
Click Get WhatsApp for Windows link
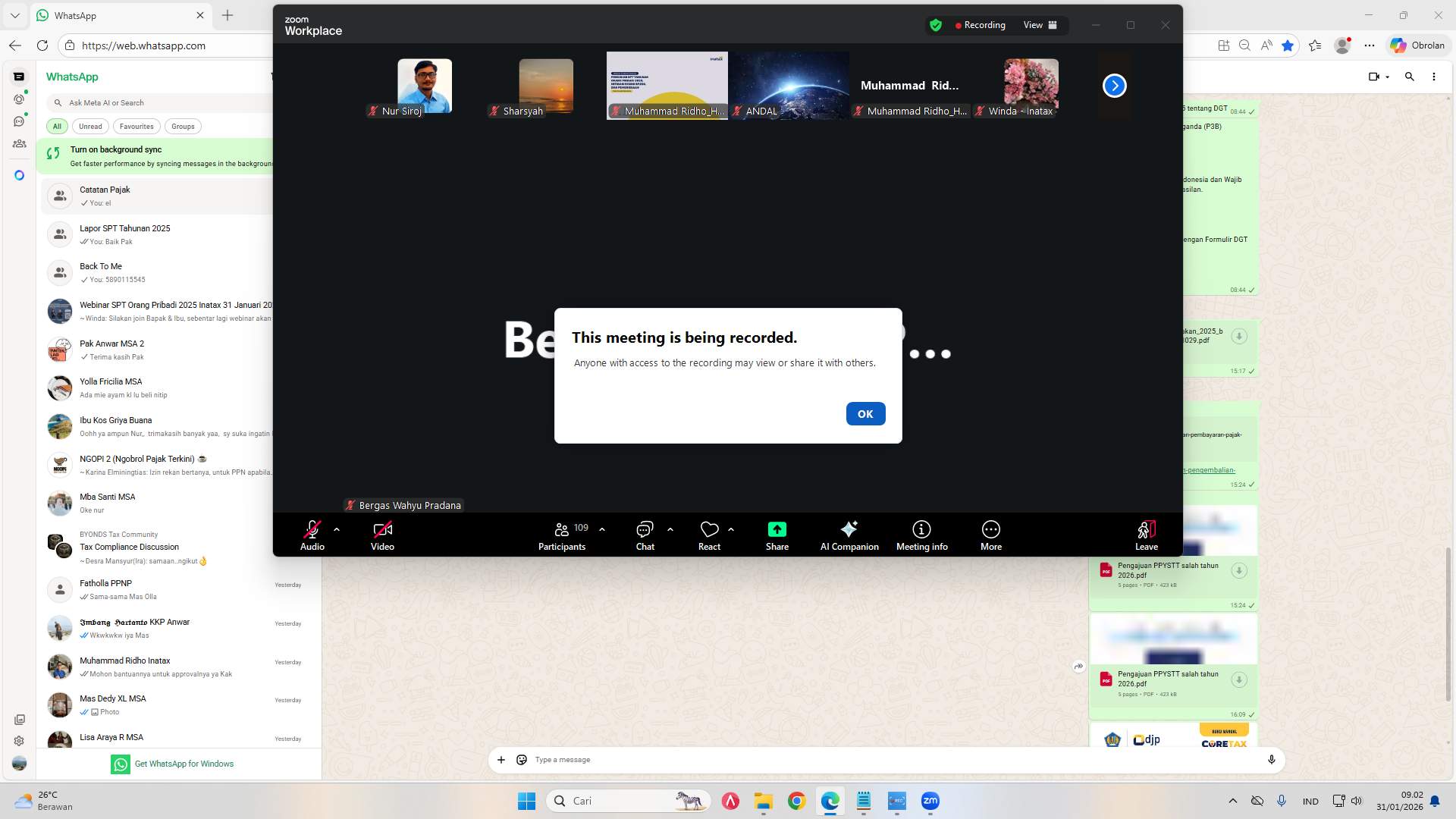(184, 764)
